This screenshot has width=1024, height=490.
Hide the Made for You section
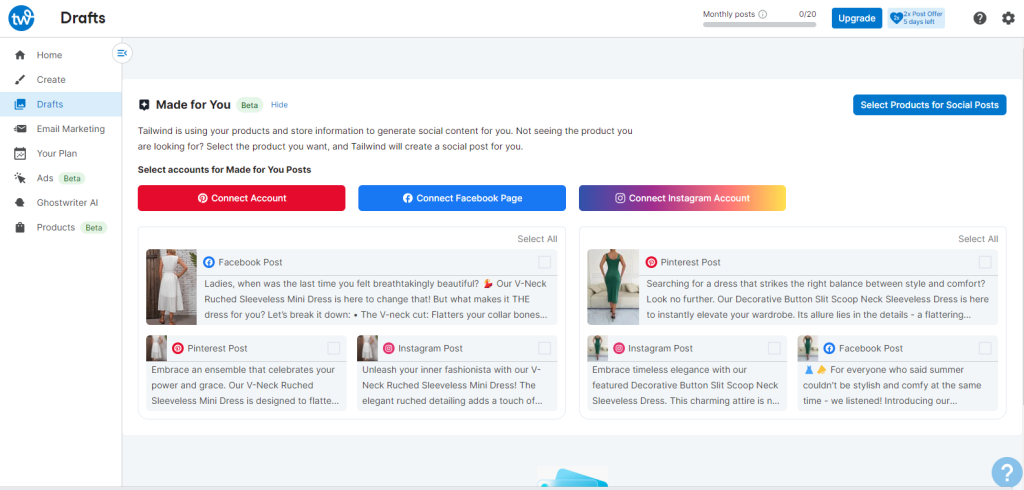tap(280, 105)
